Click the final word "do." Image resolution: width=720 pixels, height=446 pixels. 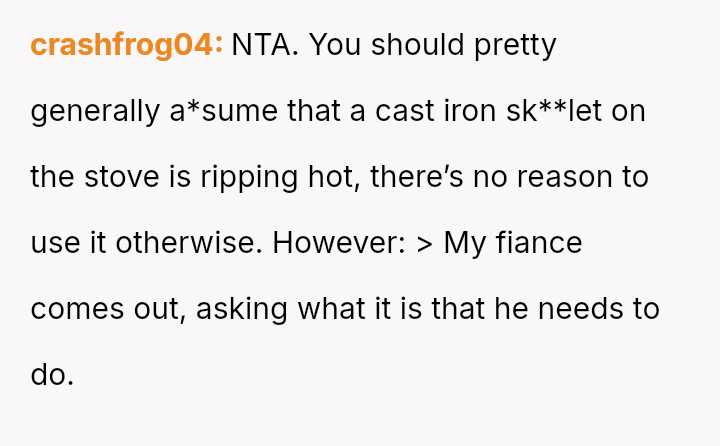52,375
